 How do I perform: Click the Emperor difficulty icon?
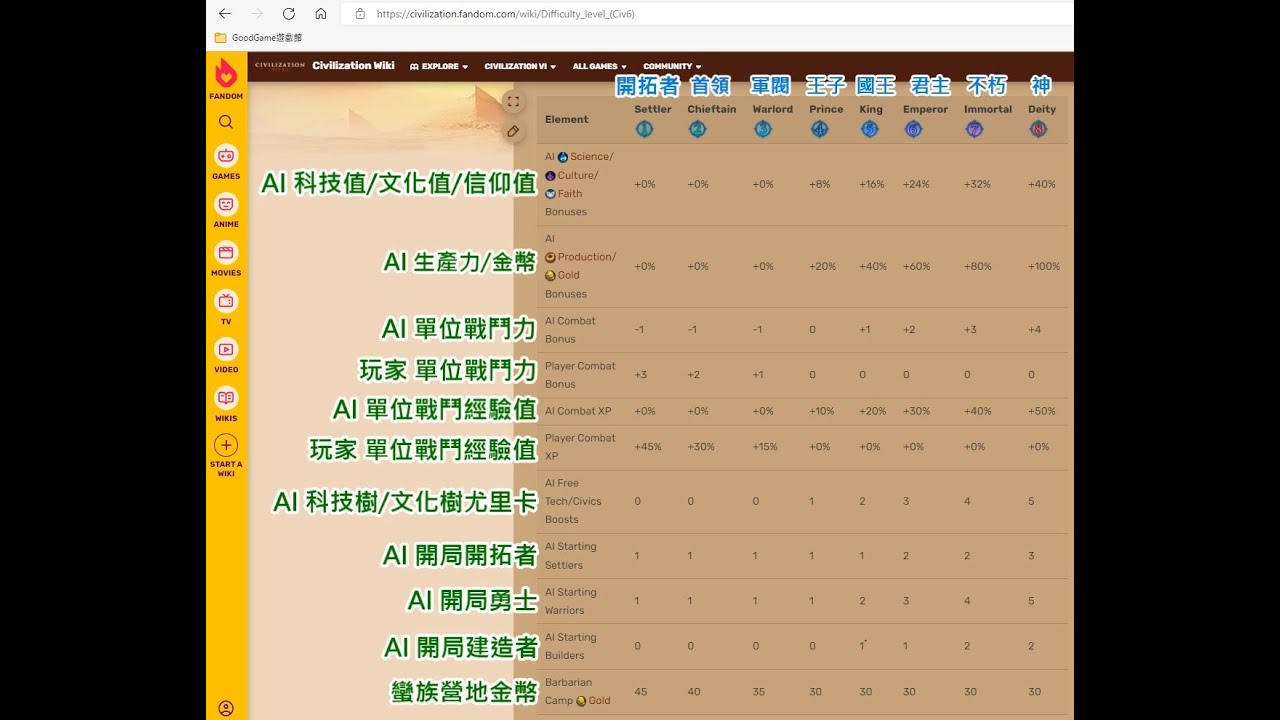coord(913,129)
